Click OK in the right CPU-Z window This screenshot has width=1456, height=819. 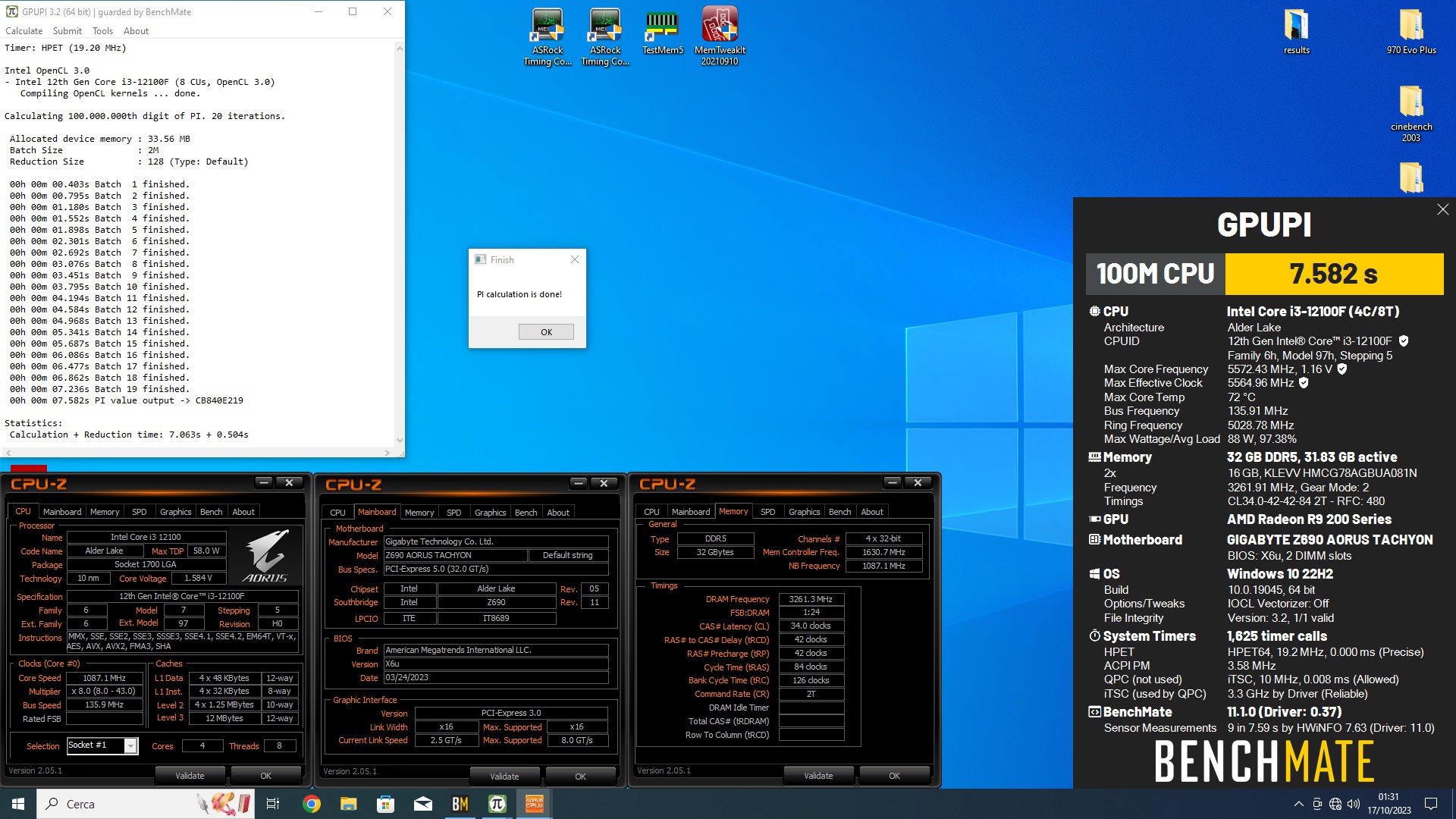[x=894, y=776]
